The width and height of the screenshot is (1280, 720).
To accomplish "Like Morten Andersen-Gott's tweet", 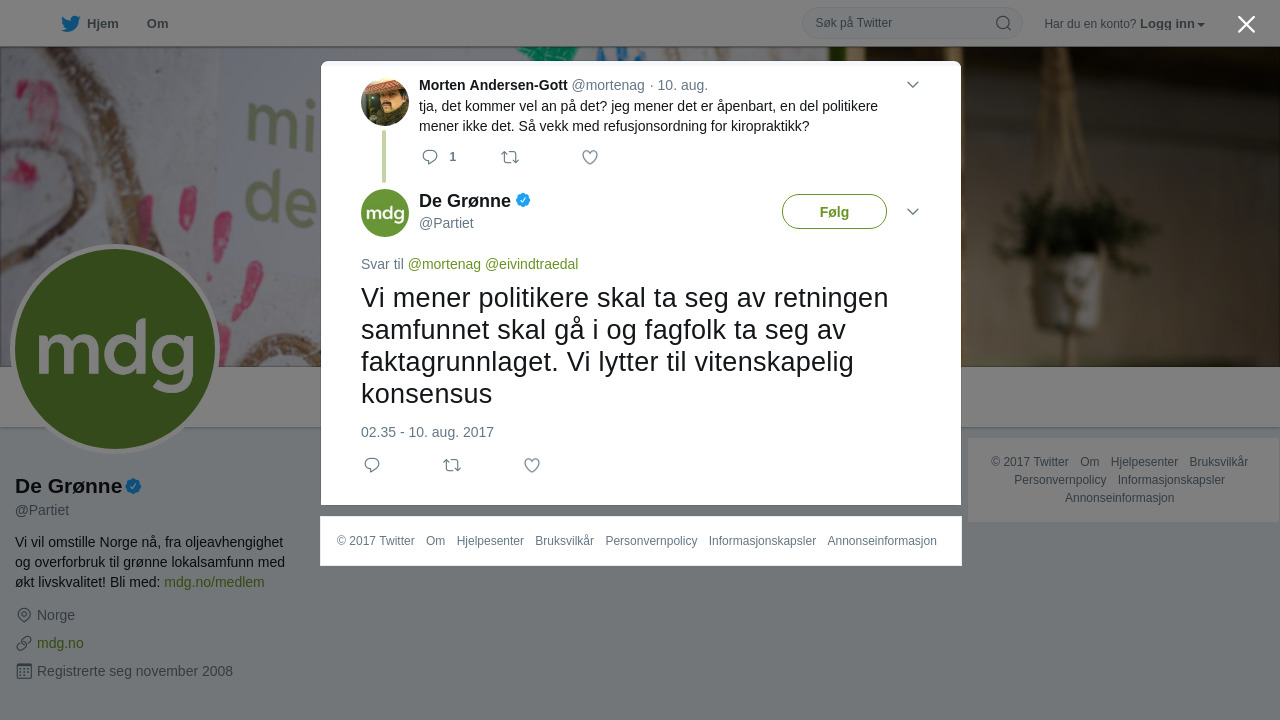I will pos(590,157).
